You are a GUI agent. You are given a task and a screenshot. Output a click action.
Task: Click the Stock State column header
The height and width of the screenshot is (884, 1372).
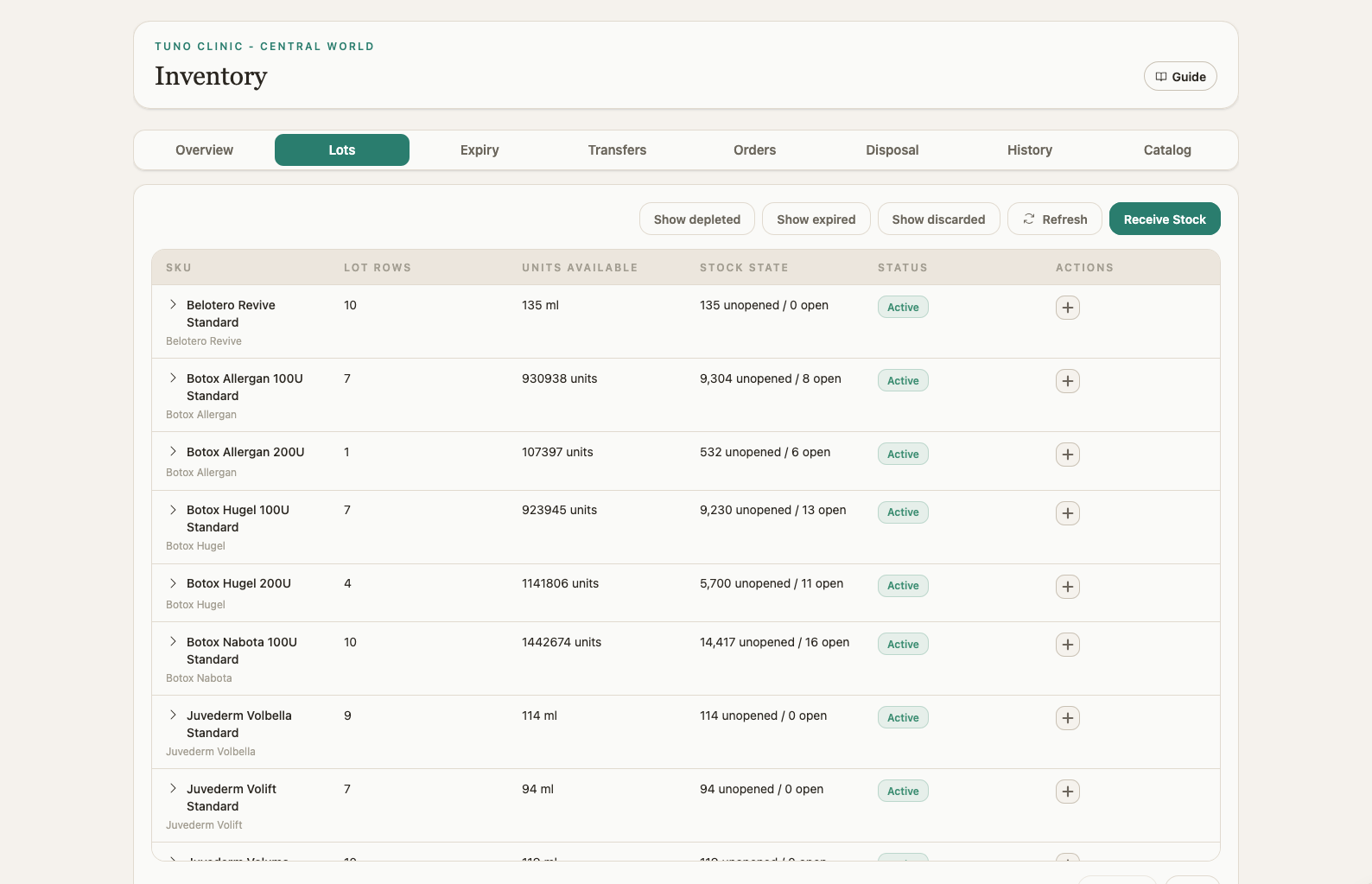[x=744, y=268]
